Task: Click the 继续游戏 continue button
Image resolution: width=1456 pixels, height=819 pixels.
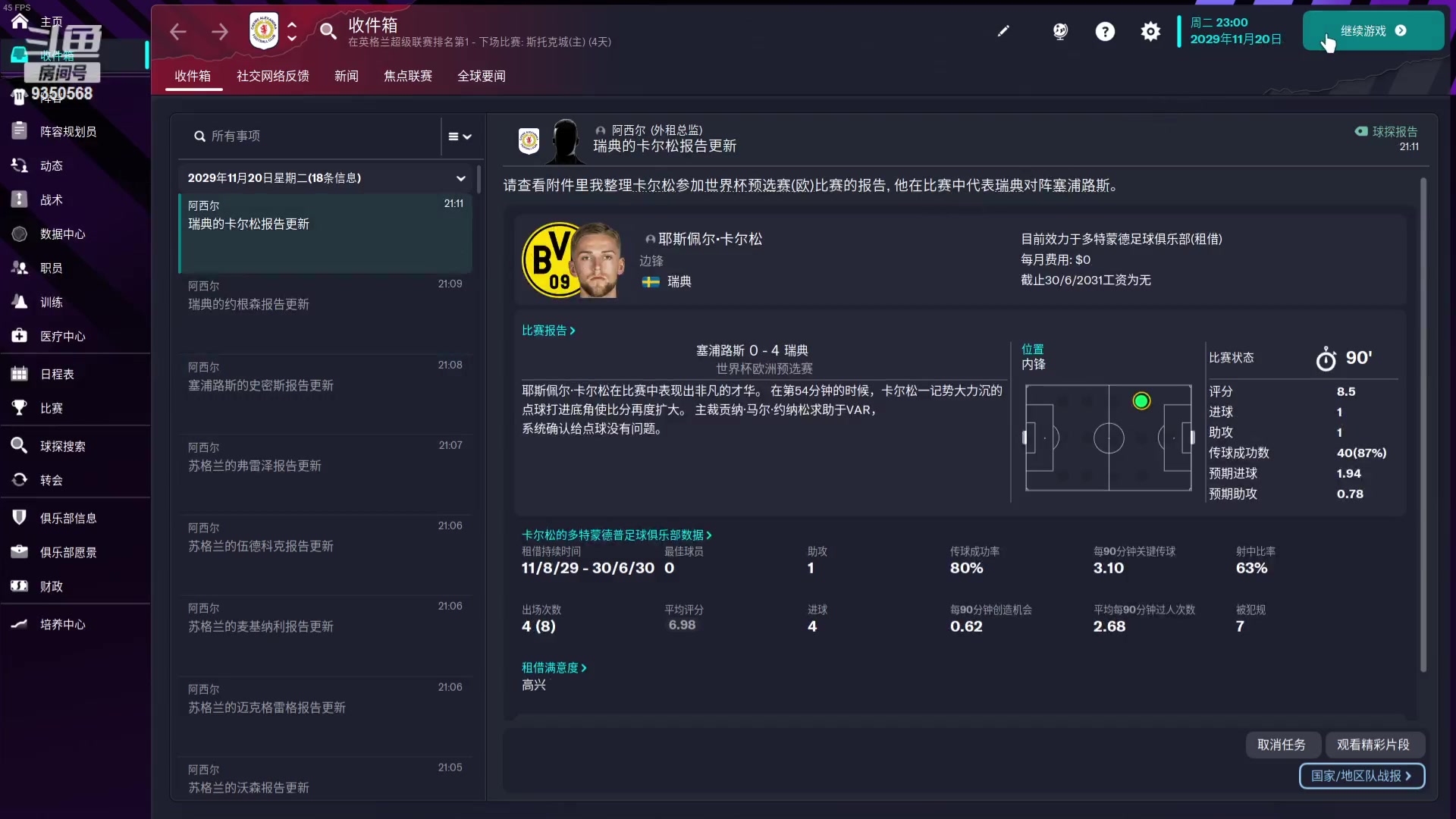Action: 1373,31
